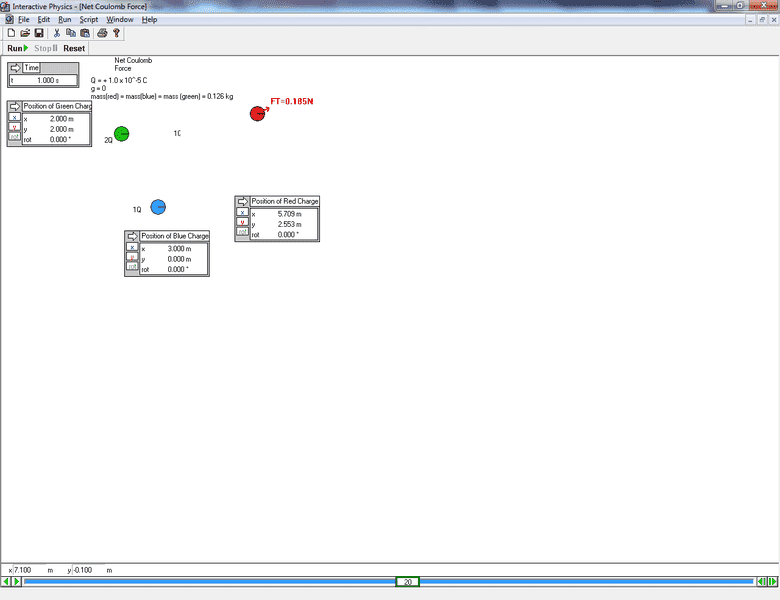Click the Open file folder icon

click(x=25, y=33)
